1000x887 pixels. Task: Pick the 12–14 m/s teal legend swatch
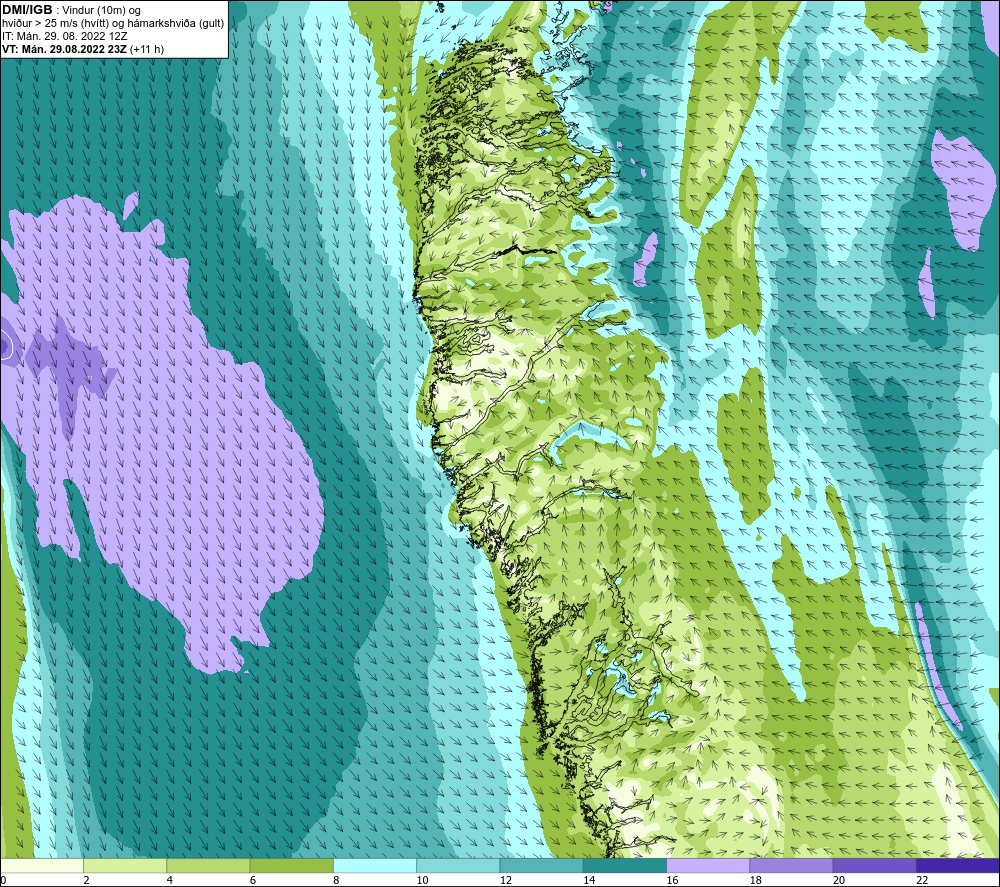(x=541, y=866)
